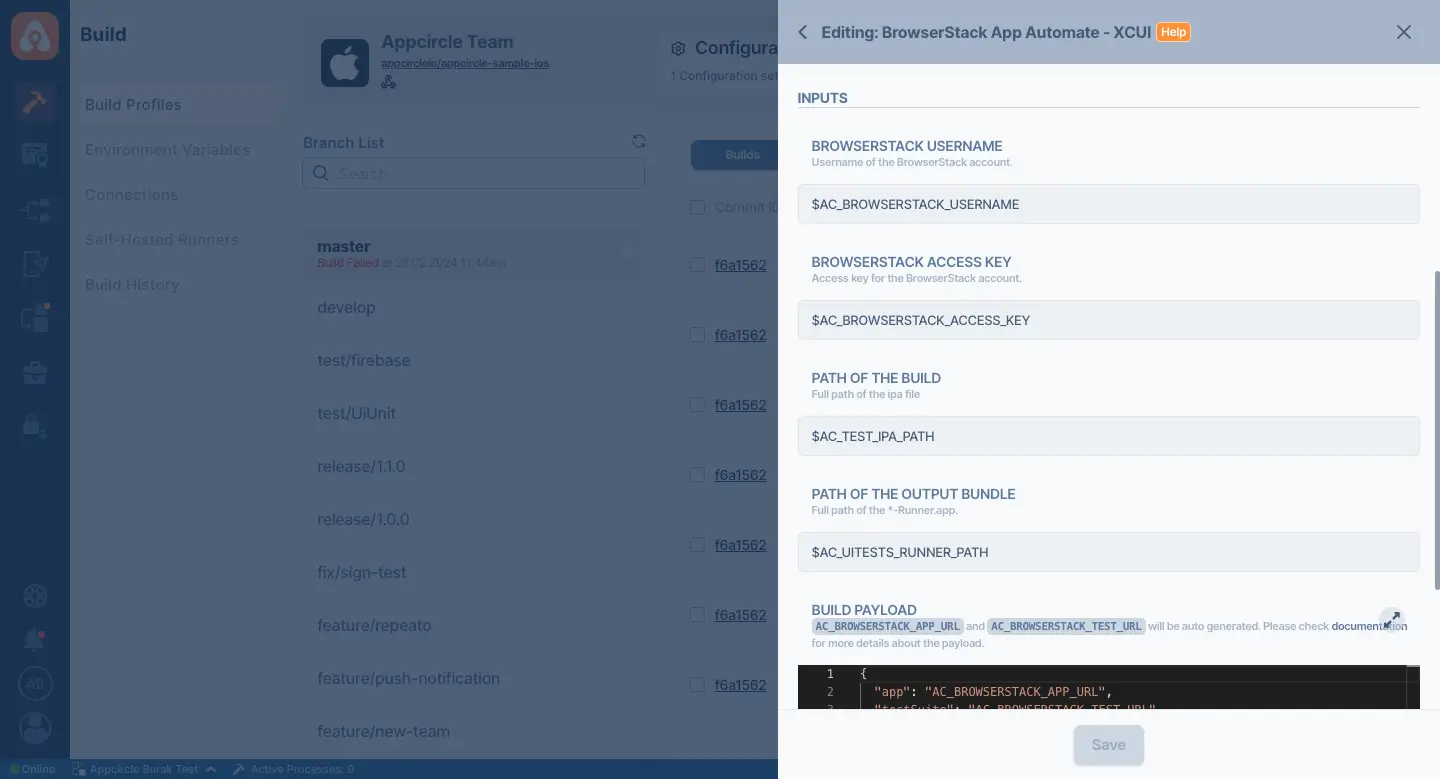The image size is (1440, 779).
Task: Click the AC_BROWSERSTACK_APP_URL code tag
Action: pyautogui.click(x=887, y=626)
